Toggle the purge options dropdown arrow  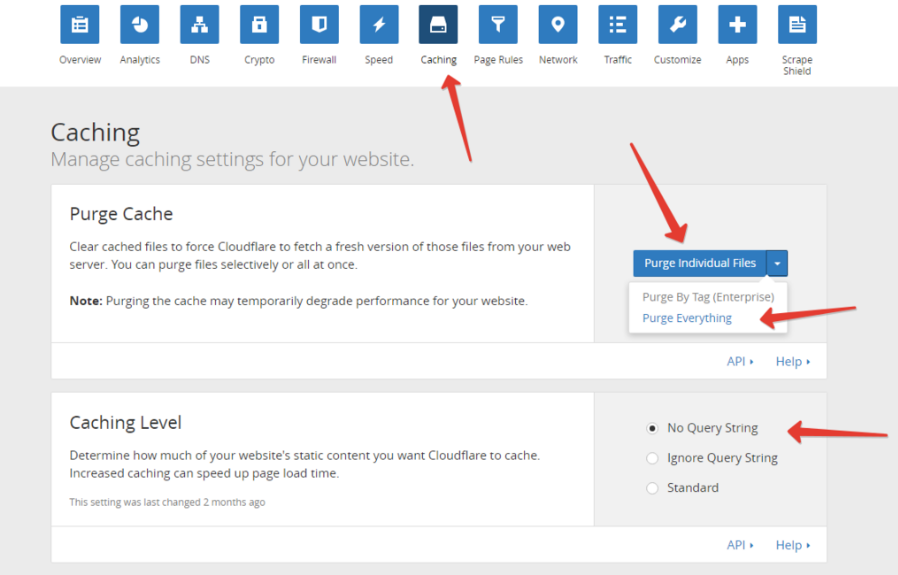[777, 263]
